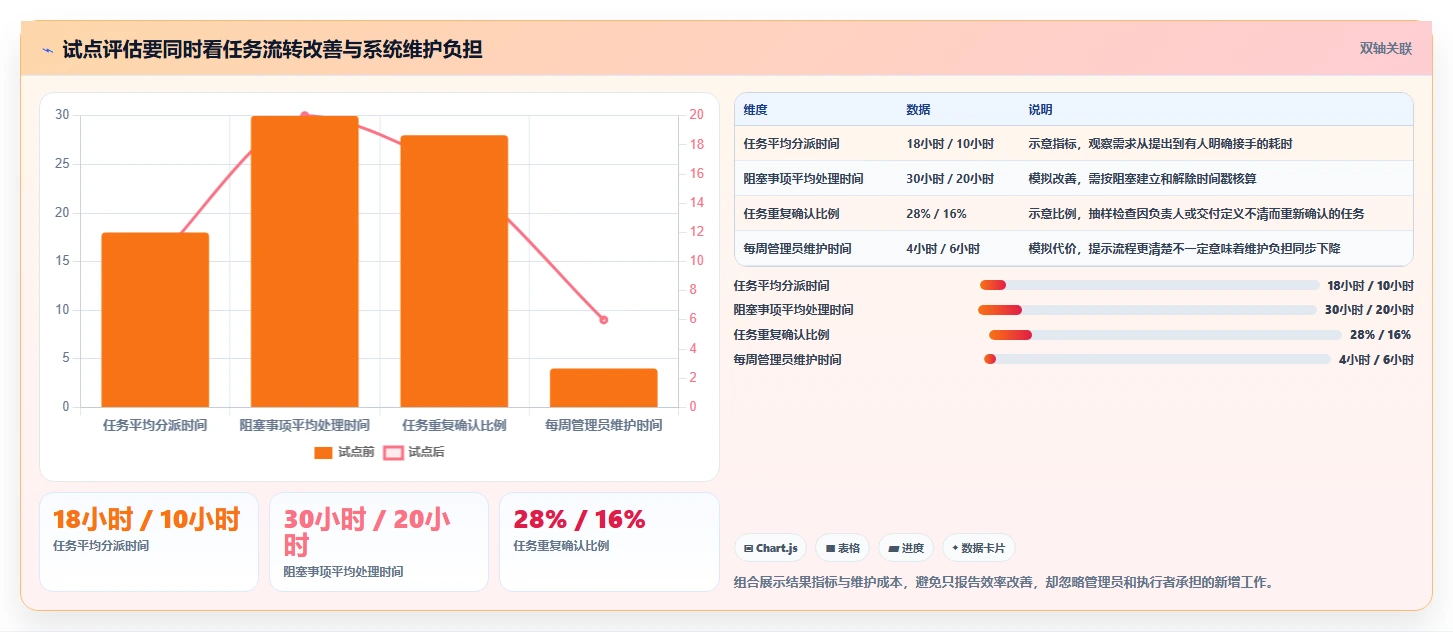Click description starting 示意指标，观察需求
Screen dimensions: 1453x632
pos(1160,144)
